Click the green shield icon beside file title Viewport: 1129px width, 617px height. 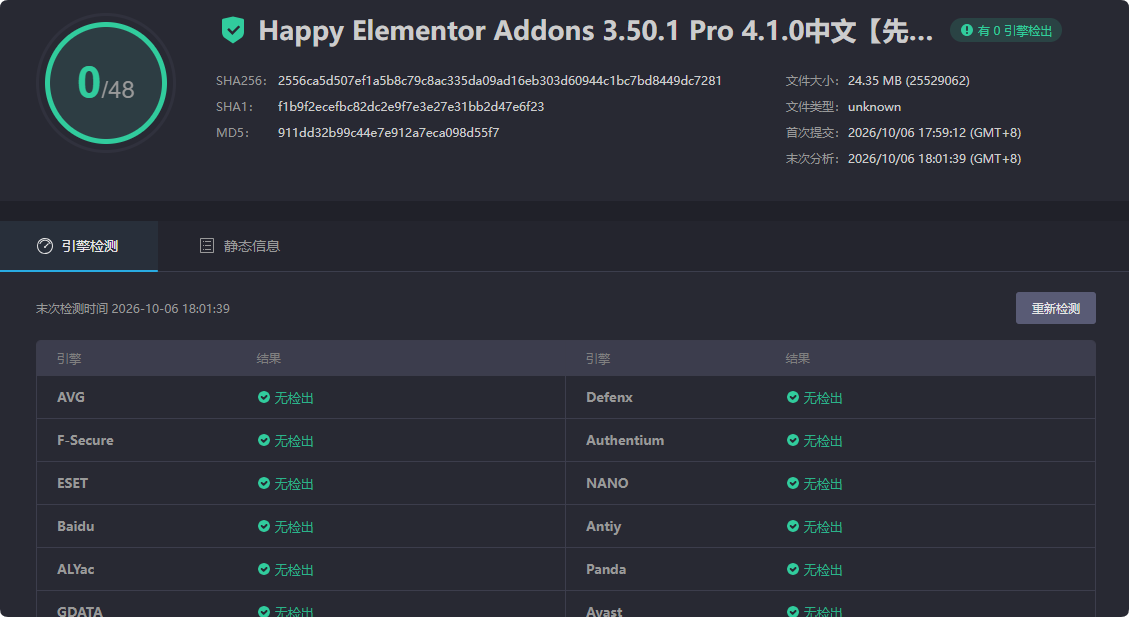[233, 30]
